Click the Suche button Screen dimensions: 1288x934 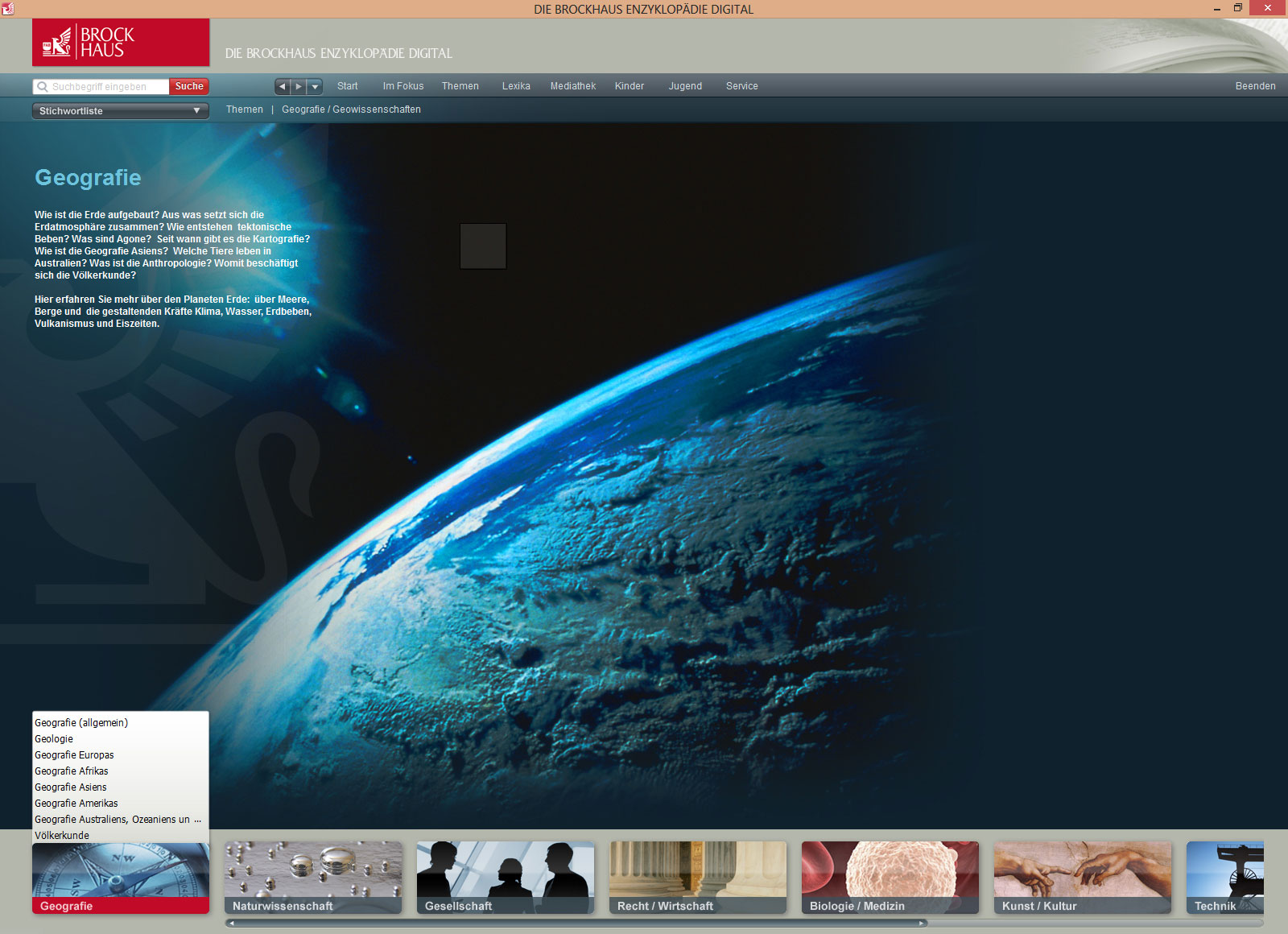189,86
